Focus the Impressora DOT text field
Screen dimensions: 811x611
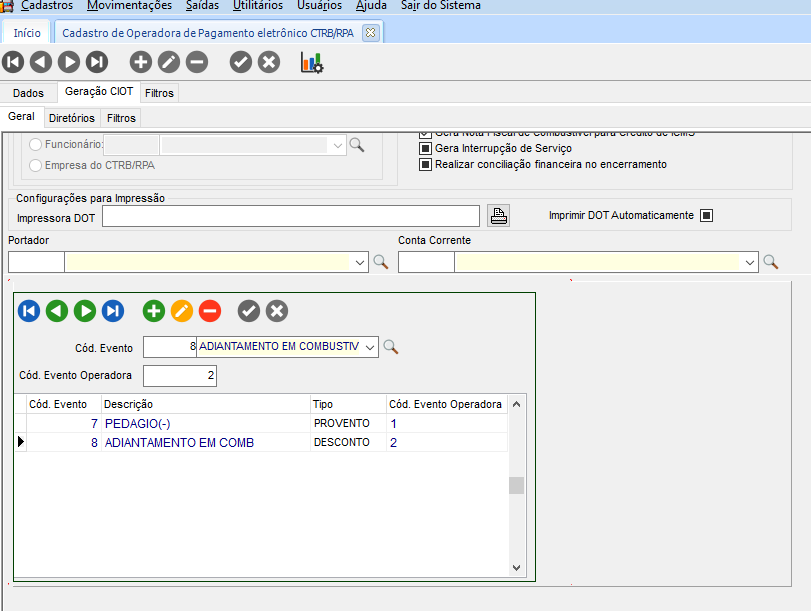point(291,216)
